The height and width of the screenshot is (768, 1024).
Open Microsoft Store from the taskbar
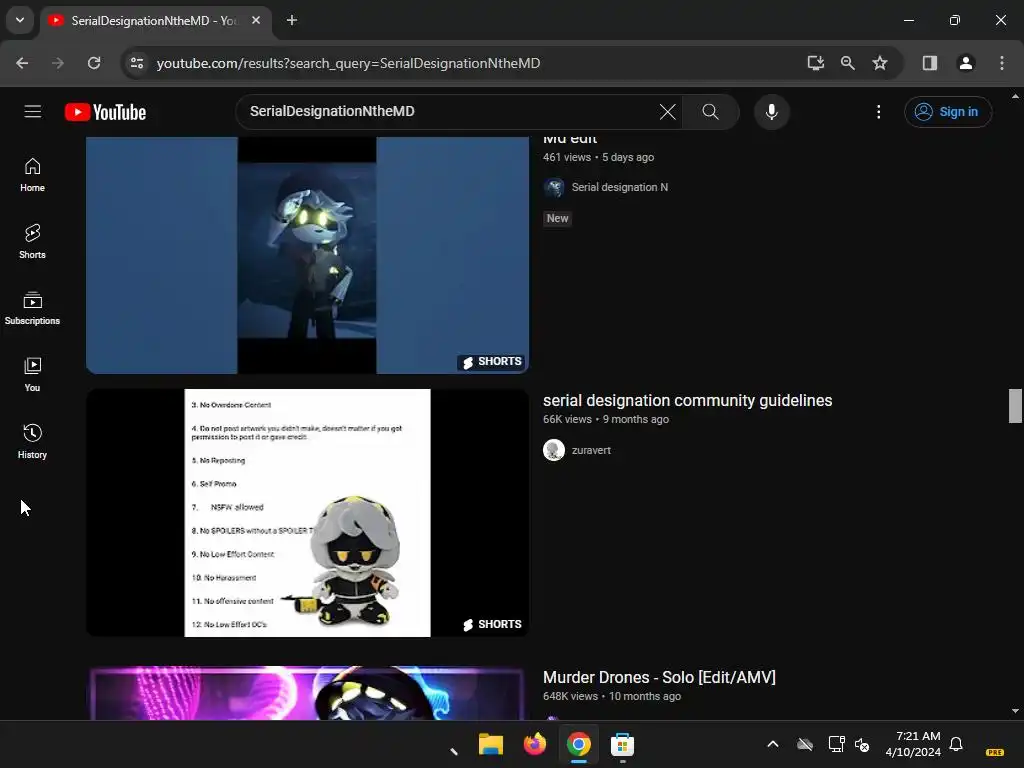tap(622, 744)
